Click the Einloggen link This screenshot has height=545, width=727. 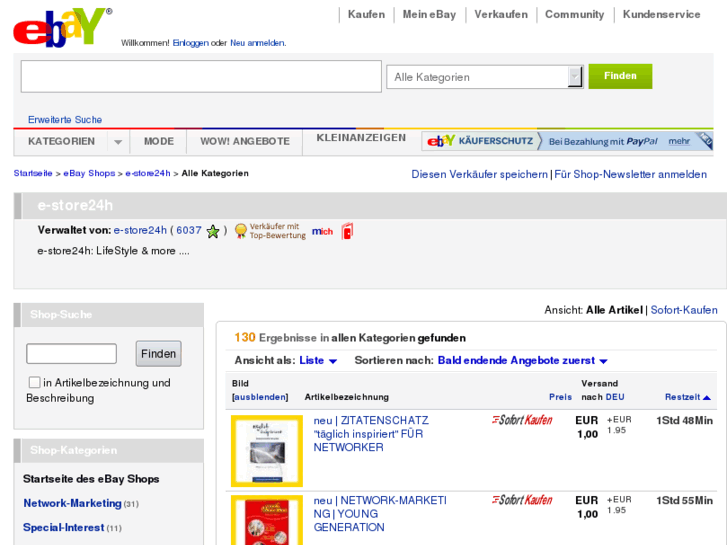[191, 43]
